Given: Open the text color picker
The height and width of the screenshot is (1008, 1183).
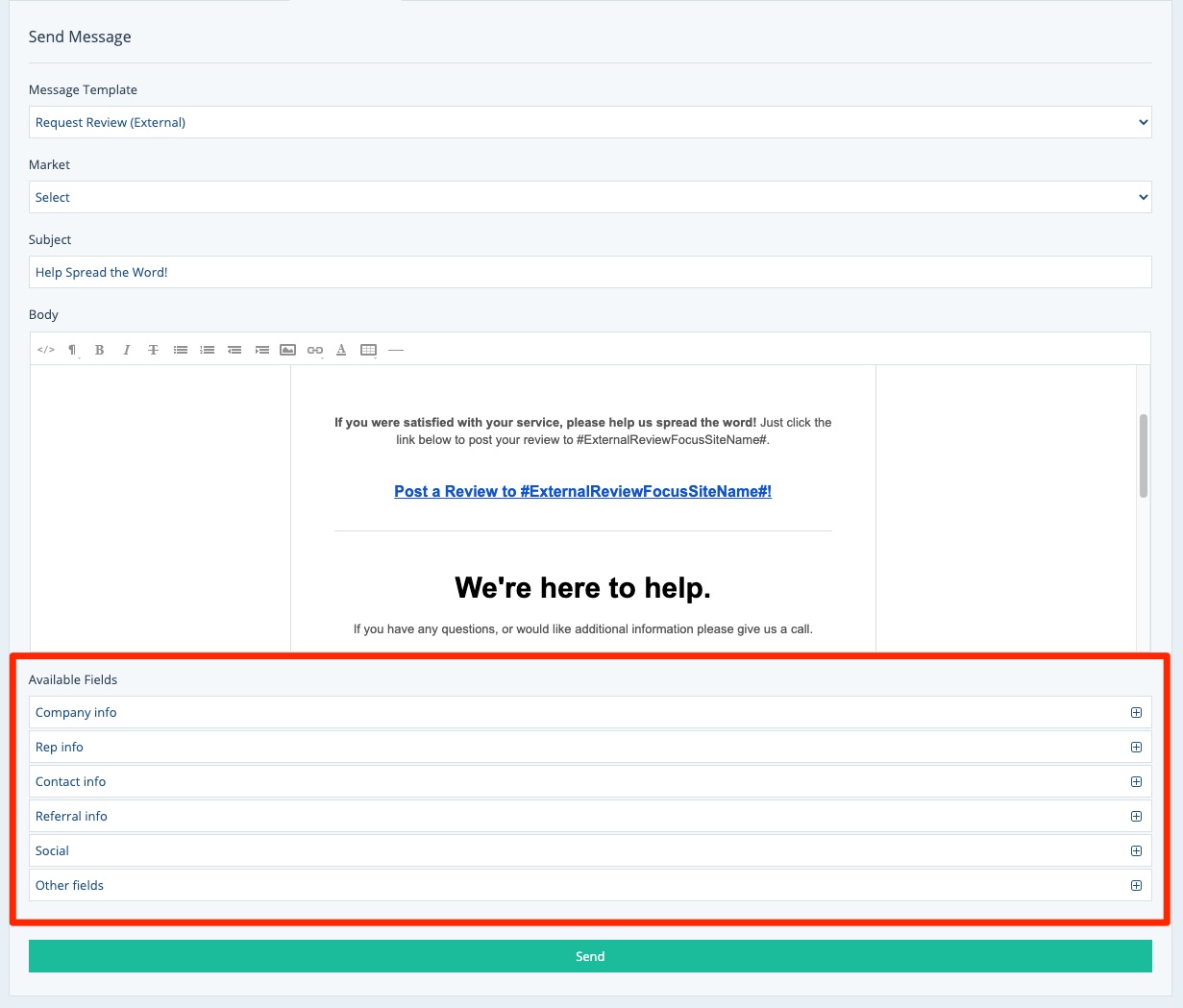Looking at the screenshot, I should click(341, 350).
